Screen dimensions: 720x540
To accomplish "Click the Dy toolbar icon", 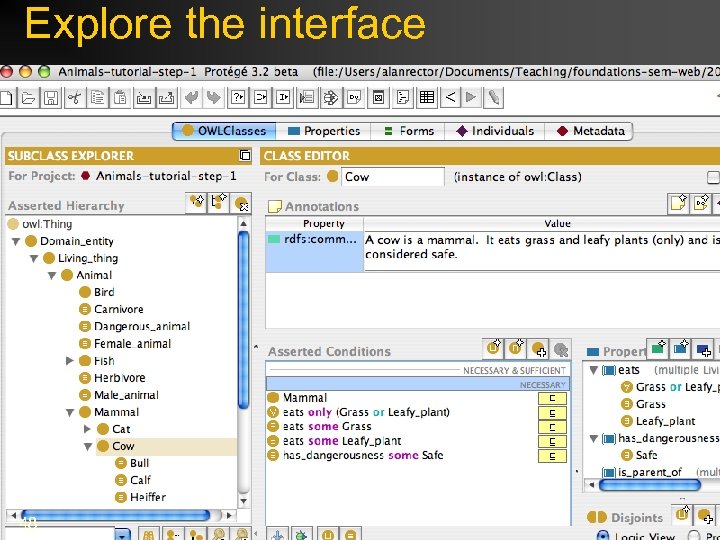I will (355, 98).
